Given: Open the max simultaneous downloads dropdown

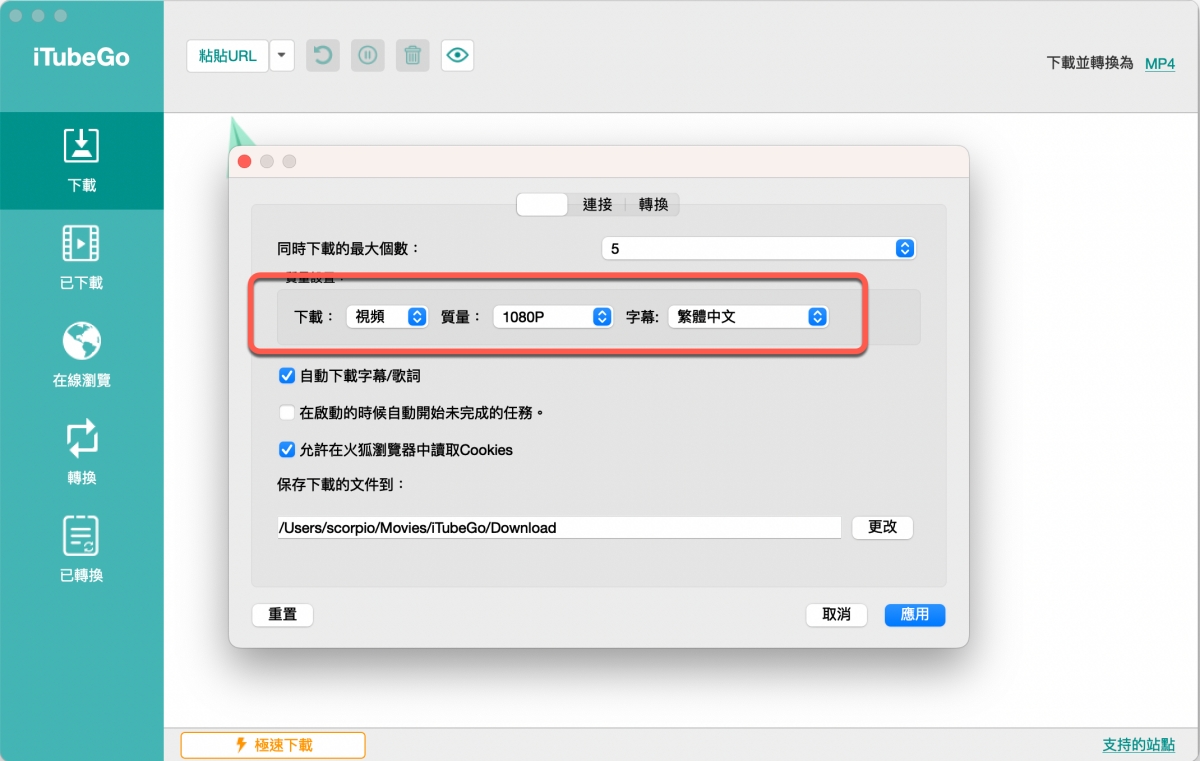Looking at the screenshot, I should (x=758, y=248).
